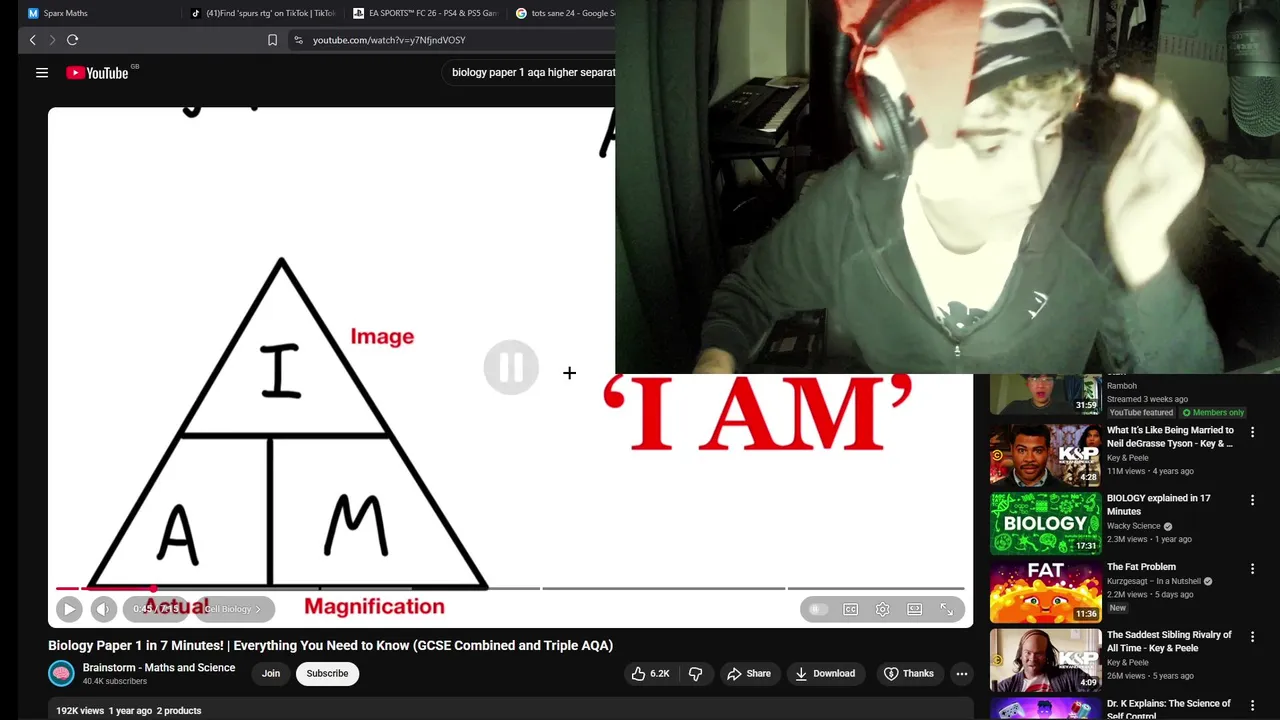
Task: Open the 'Dr. K Explains' video title
Action: [1169, 709]
